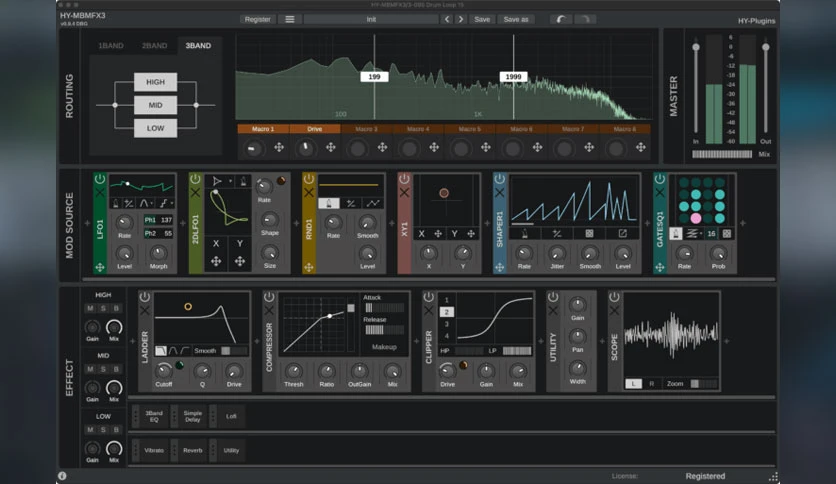Screen dimensions: 836x484
Task: Click the Register button
Action: click(258, 19)
